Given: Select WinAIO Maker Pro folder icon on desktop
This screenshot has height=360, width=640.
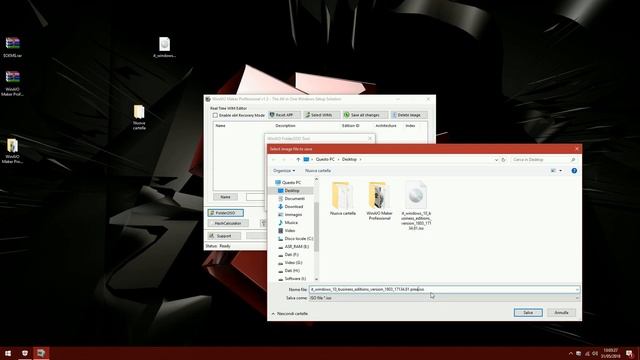Looking at the screenshot, I should click(x=12, y=151).
